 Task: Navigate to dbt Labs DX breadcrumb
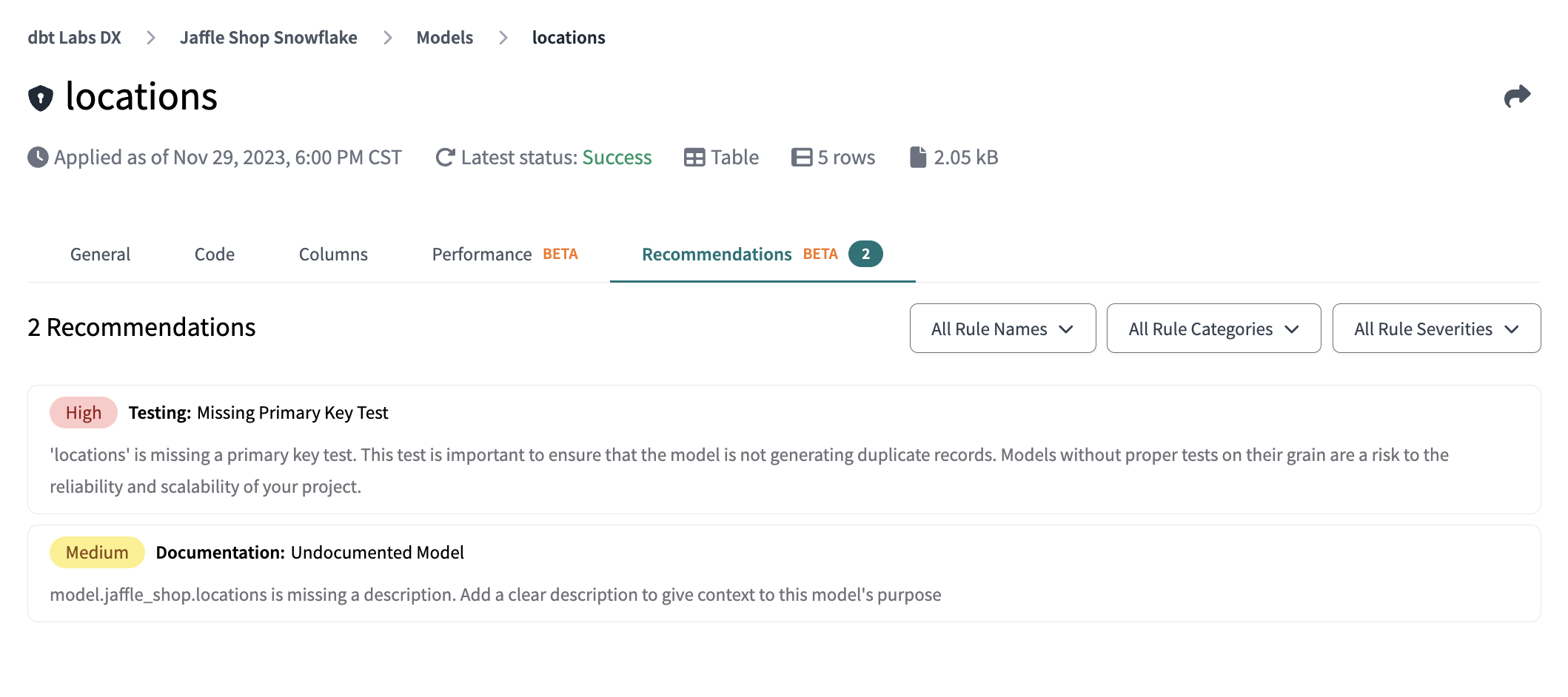point(74,38)
